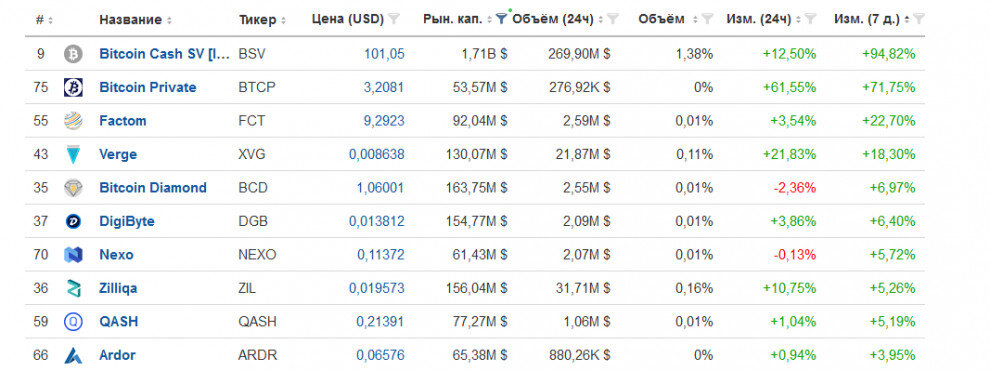Screen dimensions: 990x371
Task: Select 7-day change +18,30%
Action: (888, 155)
